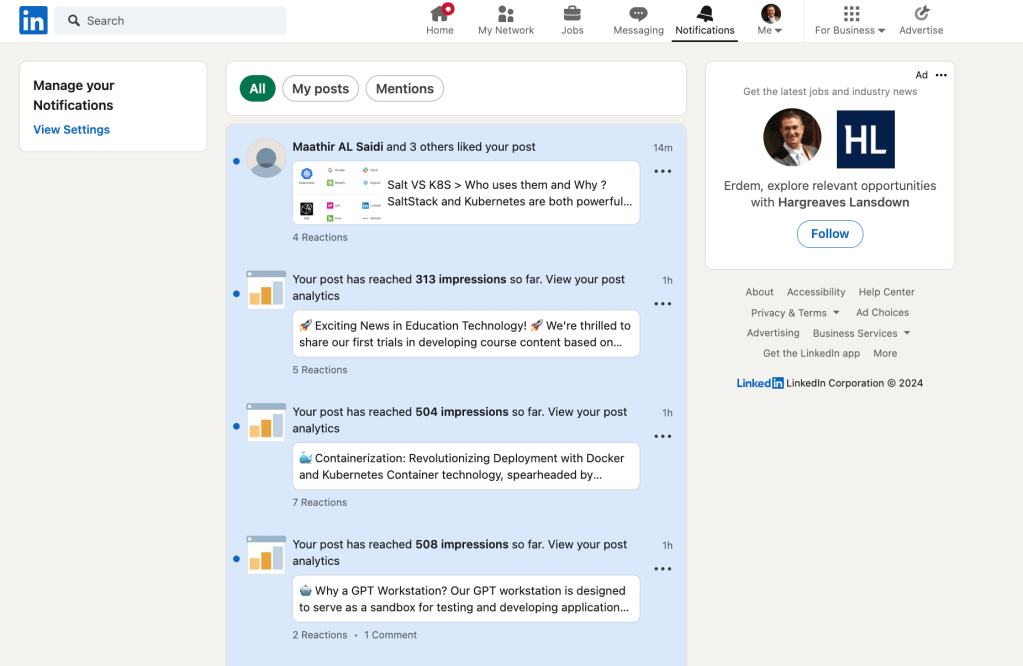Viewport: 1023px width, 666px height.
Task: Click the LinkedIn logo icon
Action: coord(33,20)
